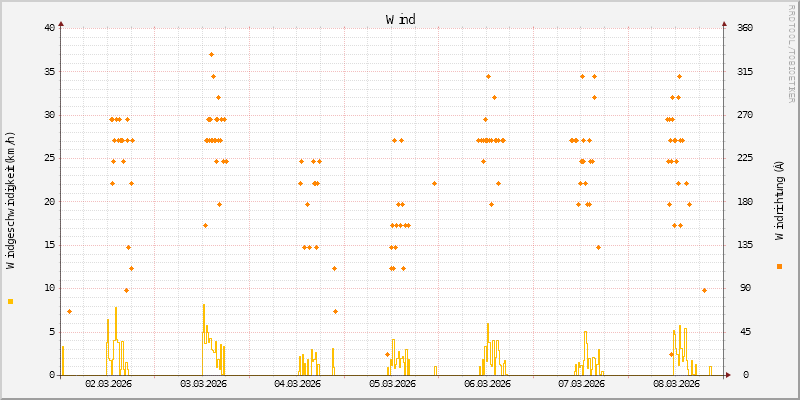Click the arrow at top of right axis

pos(724,23)
